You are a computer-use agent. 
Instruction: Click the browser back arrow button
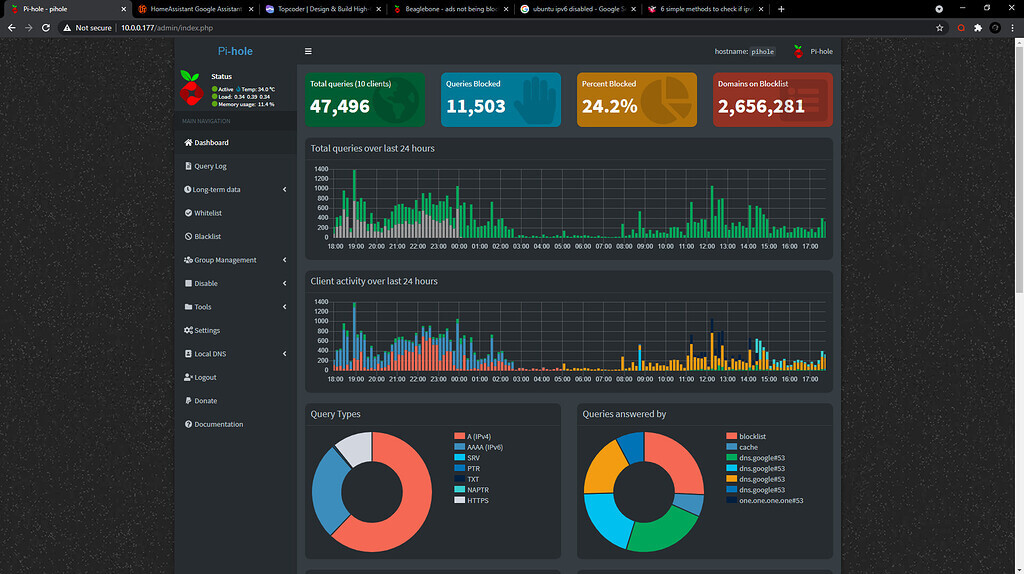pyautogui.click(x=11, y=28)
